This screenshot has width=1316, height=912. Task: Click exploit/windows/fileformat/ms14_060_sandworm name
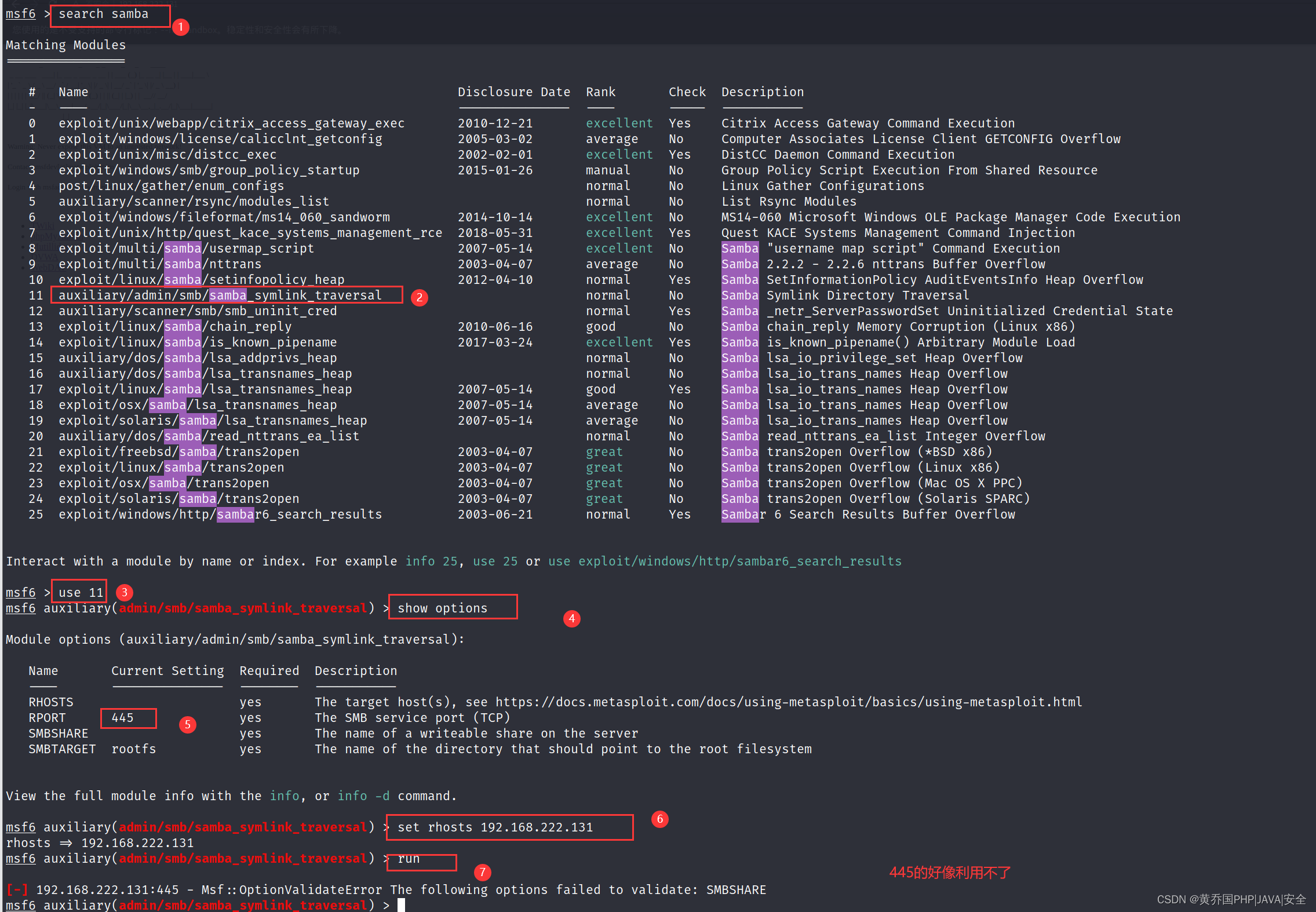[x=224, y=217]
